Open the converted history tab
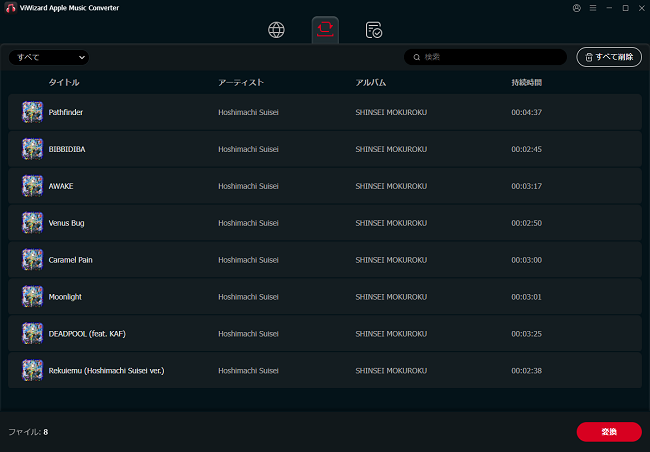This screenshot has height=452, width=650. 374,30
